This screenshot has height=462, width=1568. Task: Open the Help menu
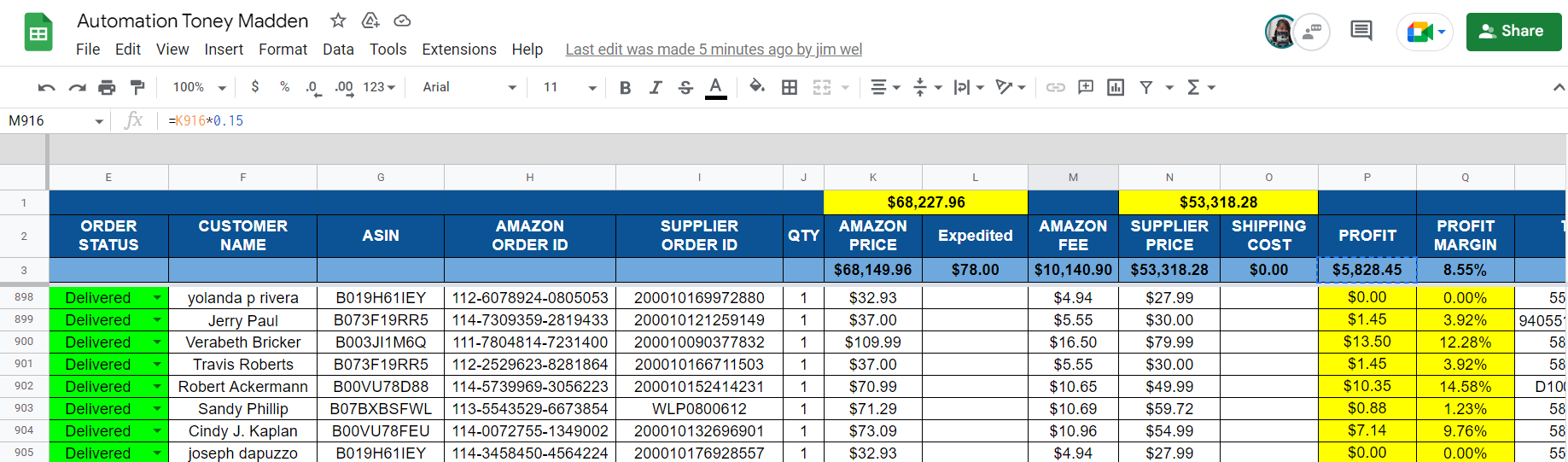point(528,50)
